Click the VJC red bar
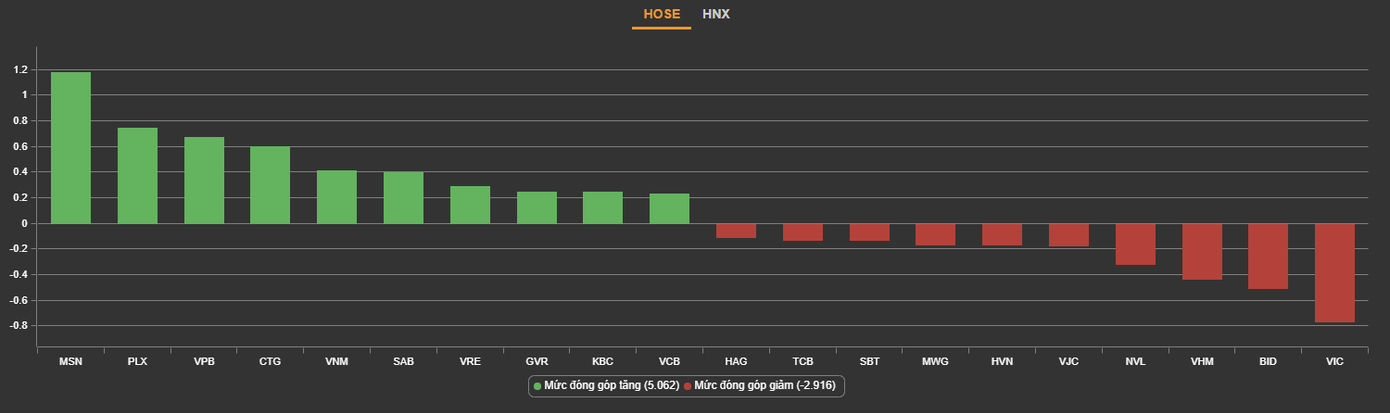This screenshot has width=1390, height=413. (x=1069, y=235)
